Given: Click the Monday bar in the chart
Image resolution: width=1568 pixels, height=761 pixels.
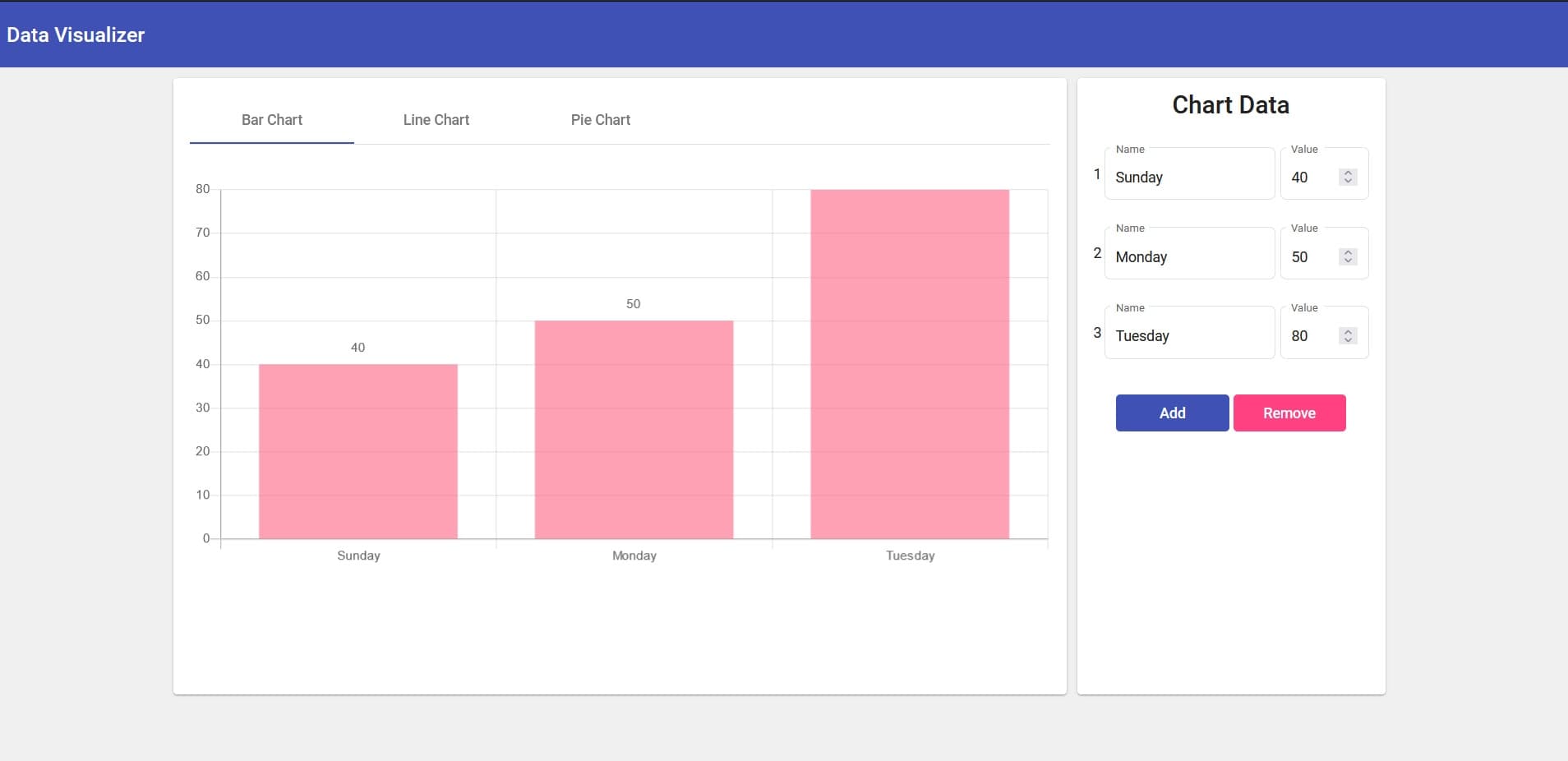Looking at the screenshot, I should (x=634, y=429).
